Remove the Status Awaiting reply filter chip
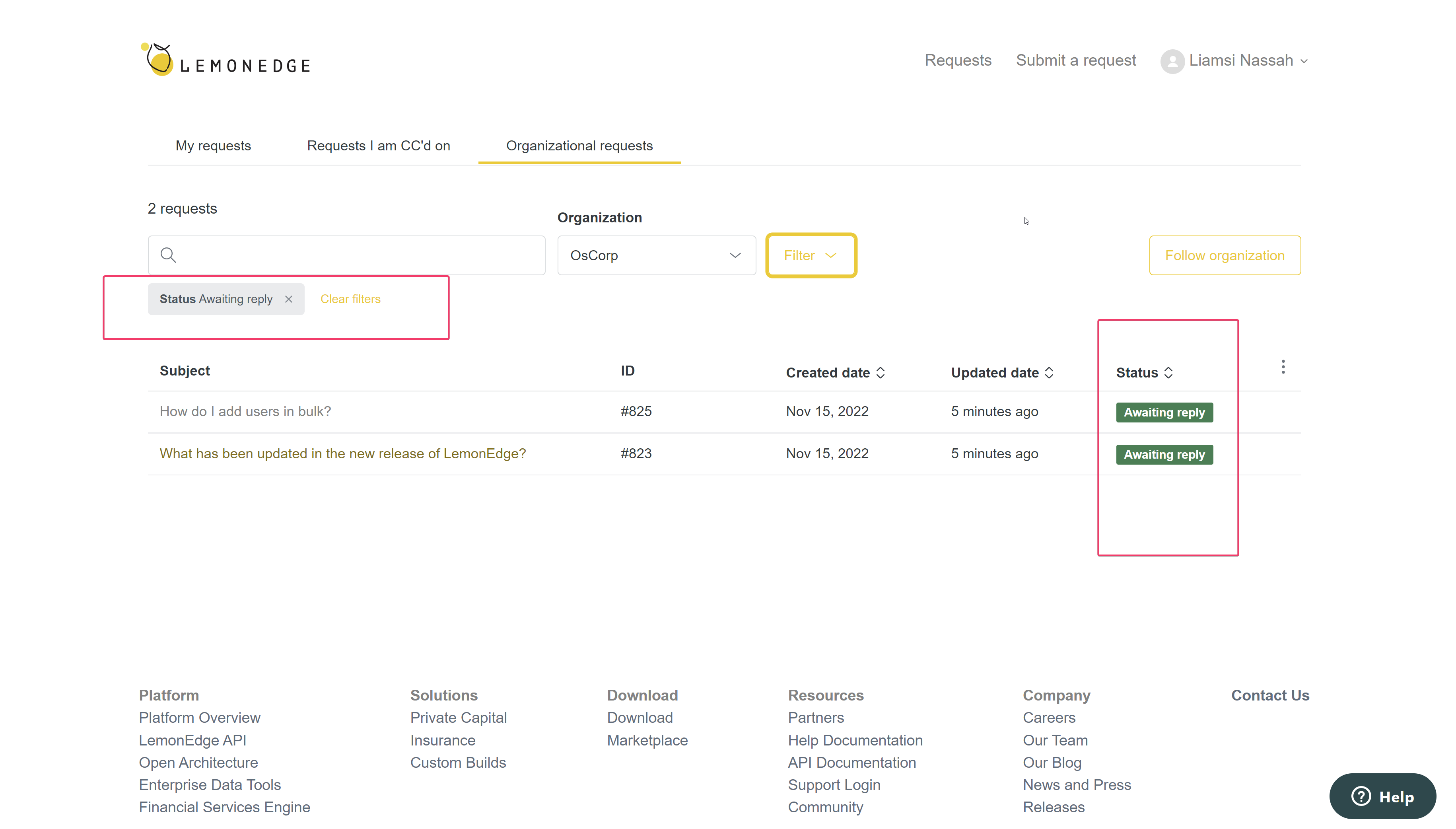Viewport: 1456px width, 829px height. coord(289,299)
